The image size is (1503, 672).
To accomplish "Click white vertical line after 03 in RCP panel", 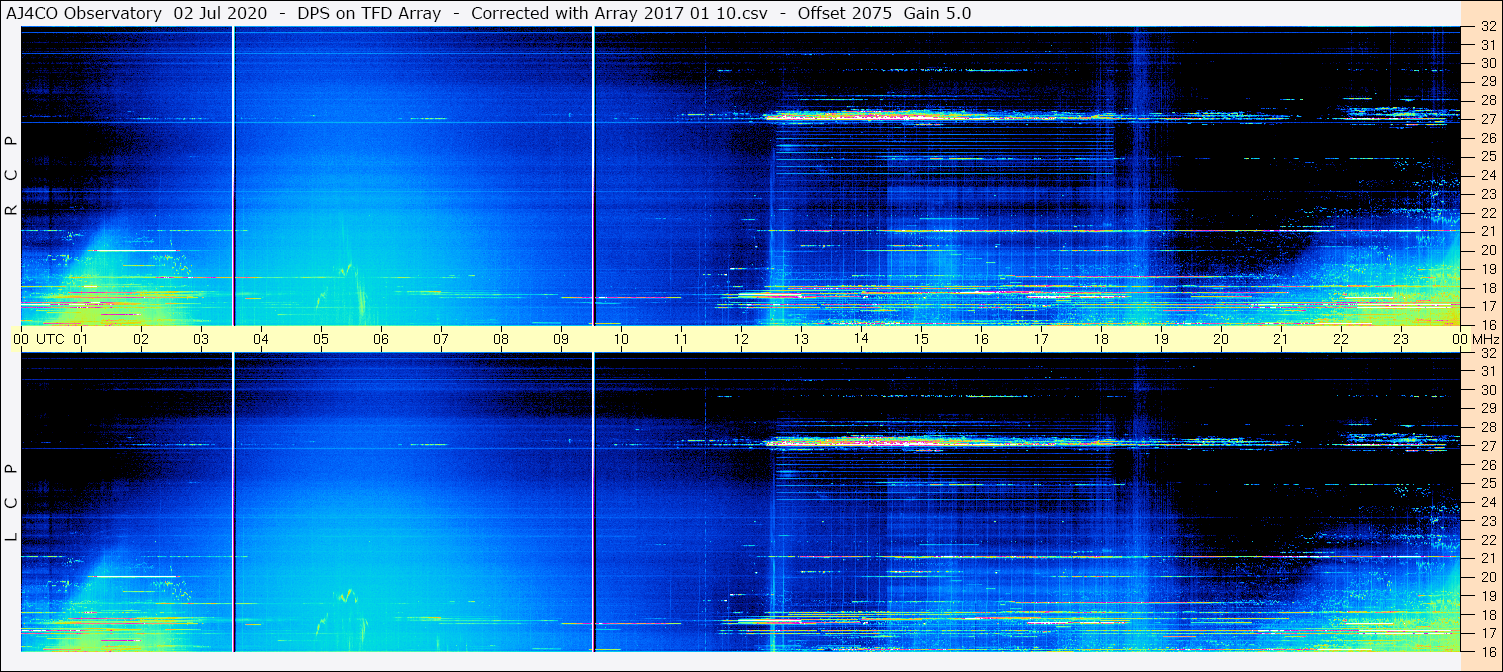I will point(233,176).
